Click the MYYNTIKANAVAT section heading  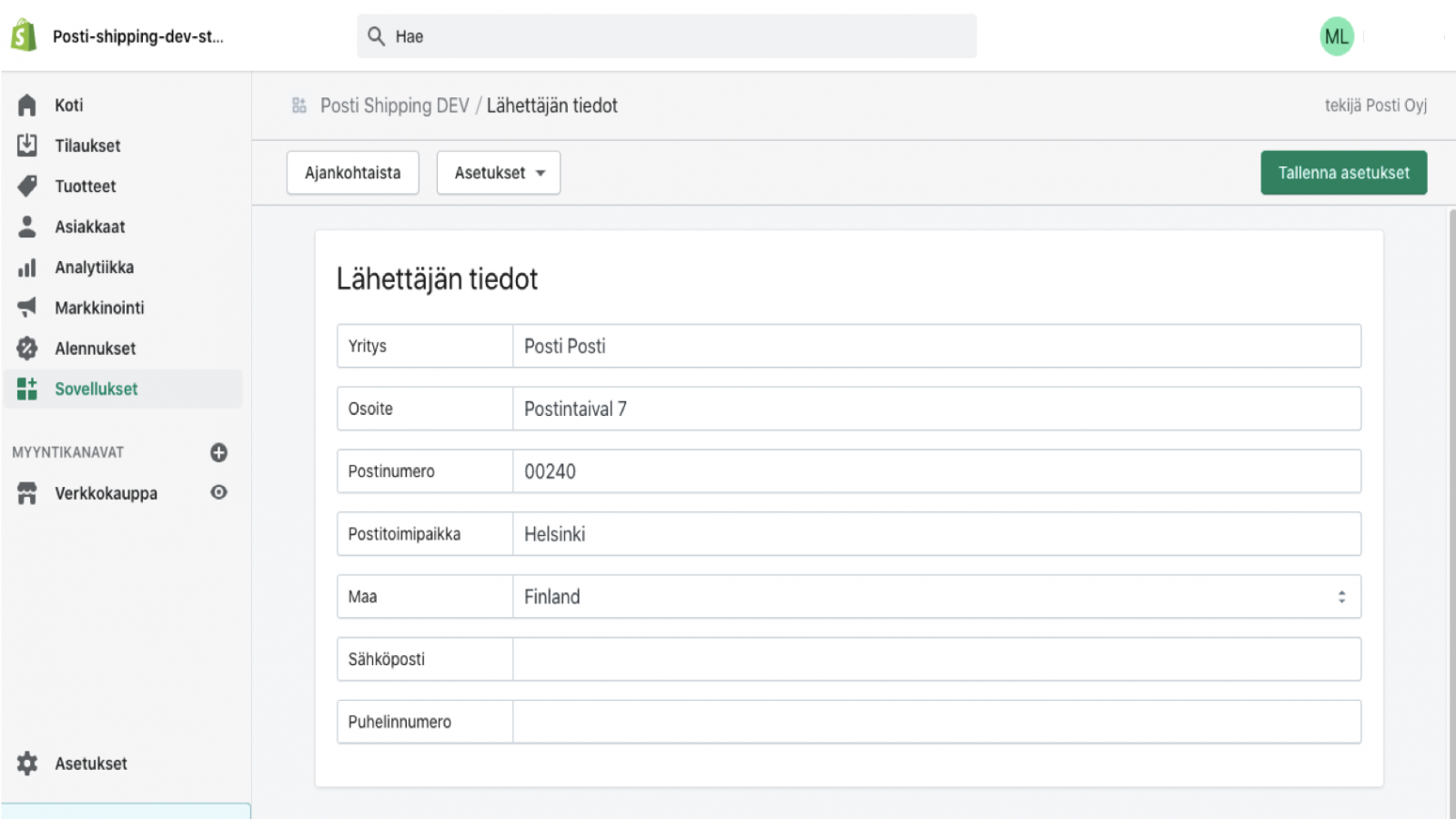68,452
